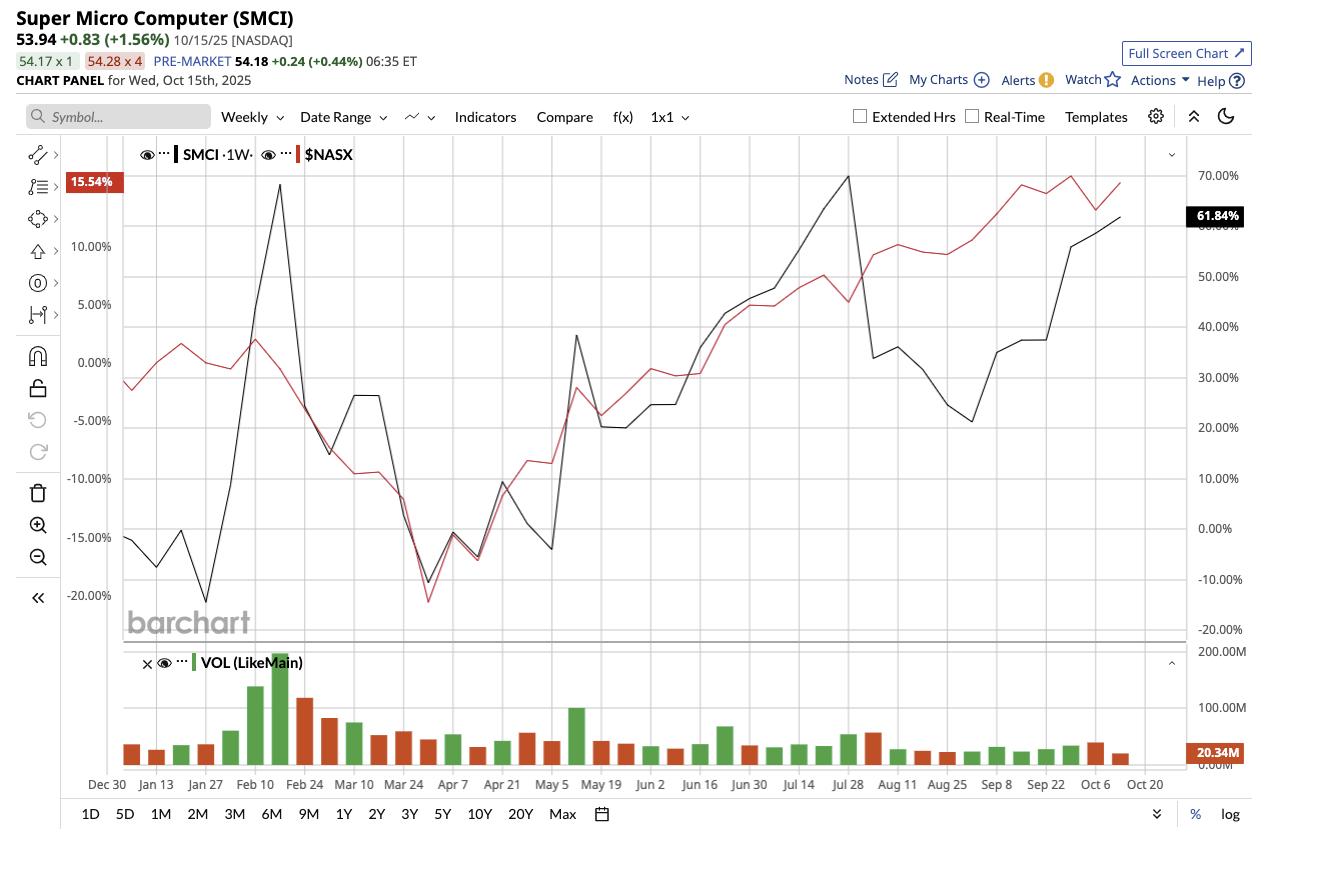Choose the shapes drawing tool
This screenshot has height=888, width=1324.
(38, 219)
